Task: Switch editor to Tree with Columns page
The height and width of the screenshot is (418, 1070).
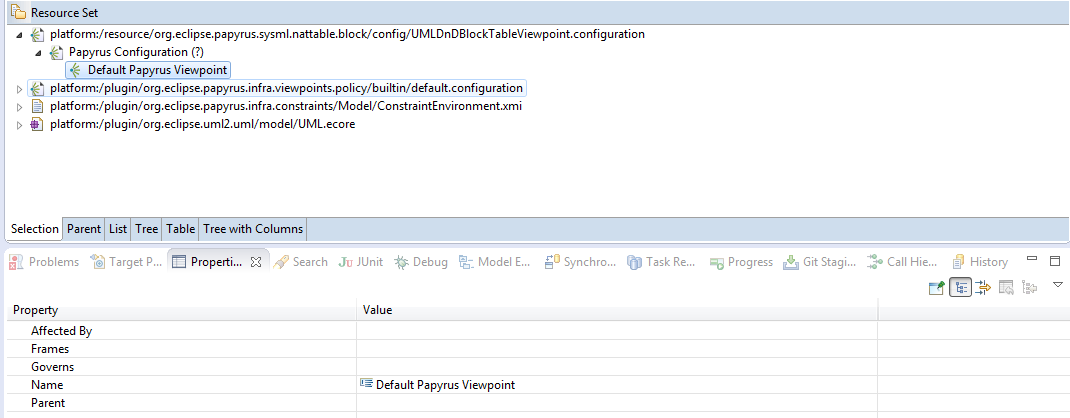Action: tap(252, 228)
